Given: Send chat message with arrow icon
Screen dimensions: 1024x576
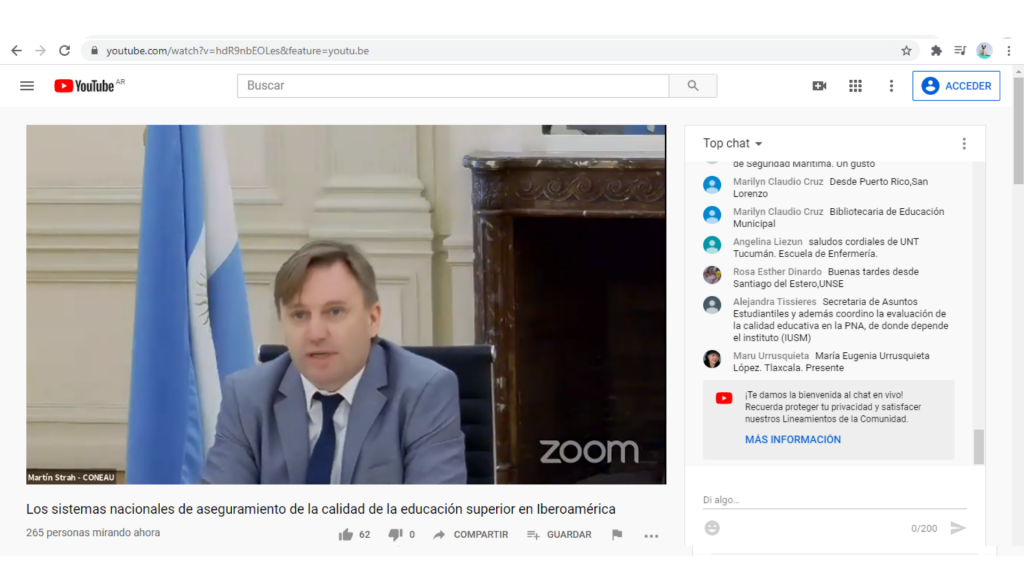Looking at the screenshot, I should [x=957, y=528].
